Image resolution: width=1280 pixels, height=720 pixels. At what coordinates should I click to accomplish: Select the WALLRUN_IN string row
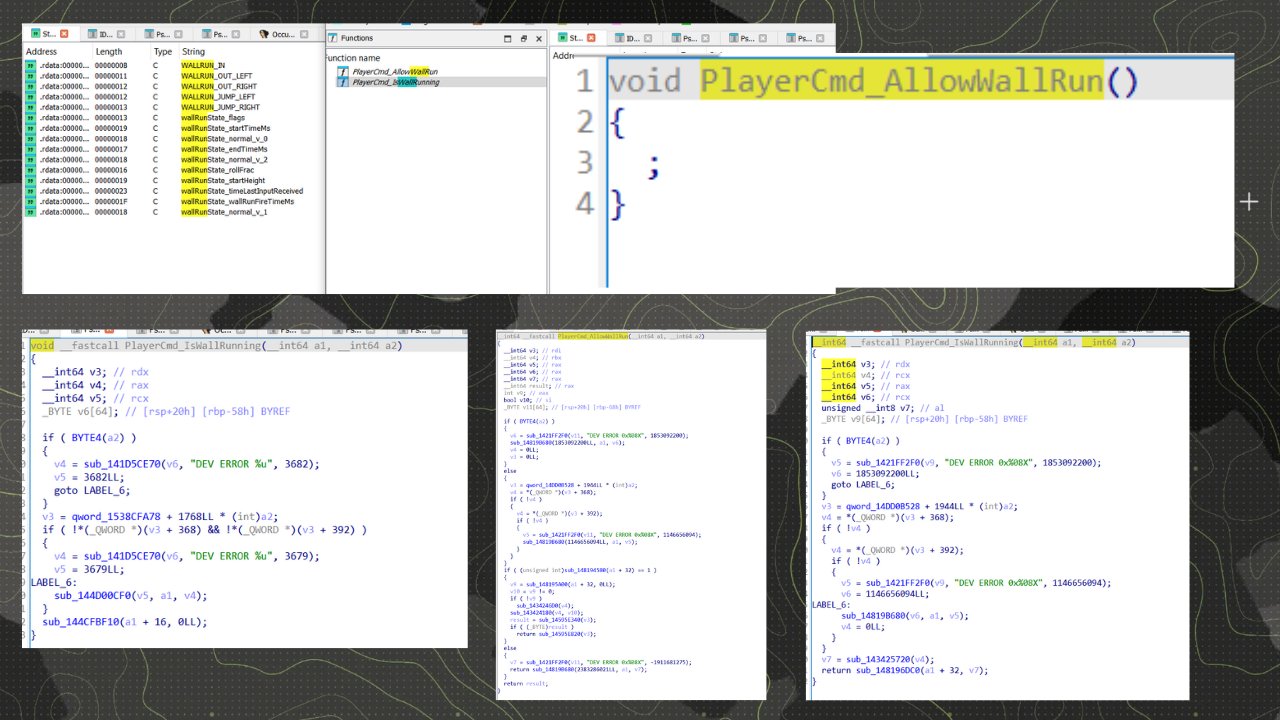pos(174,65)
